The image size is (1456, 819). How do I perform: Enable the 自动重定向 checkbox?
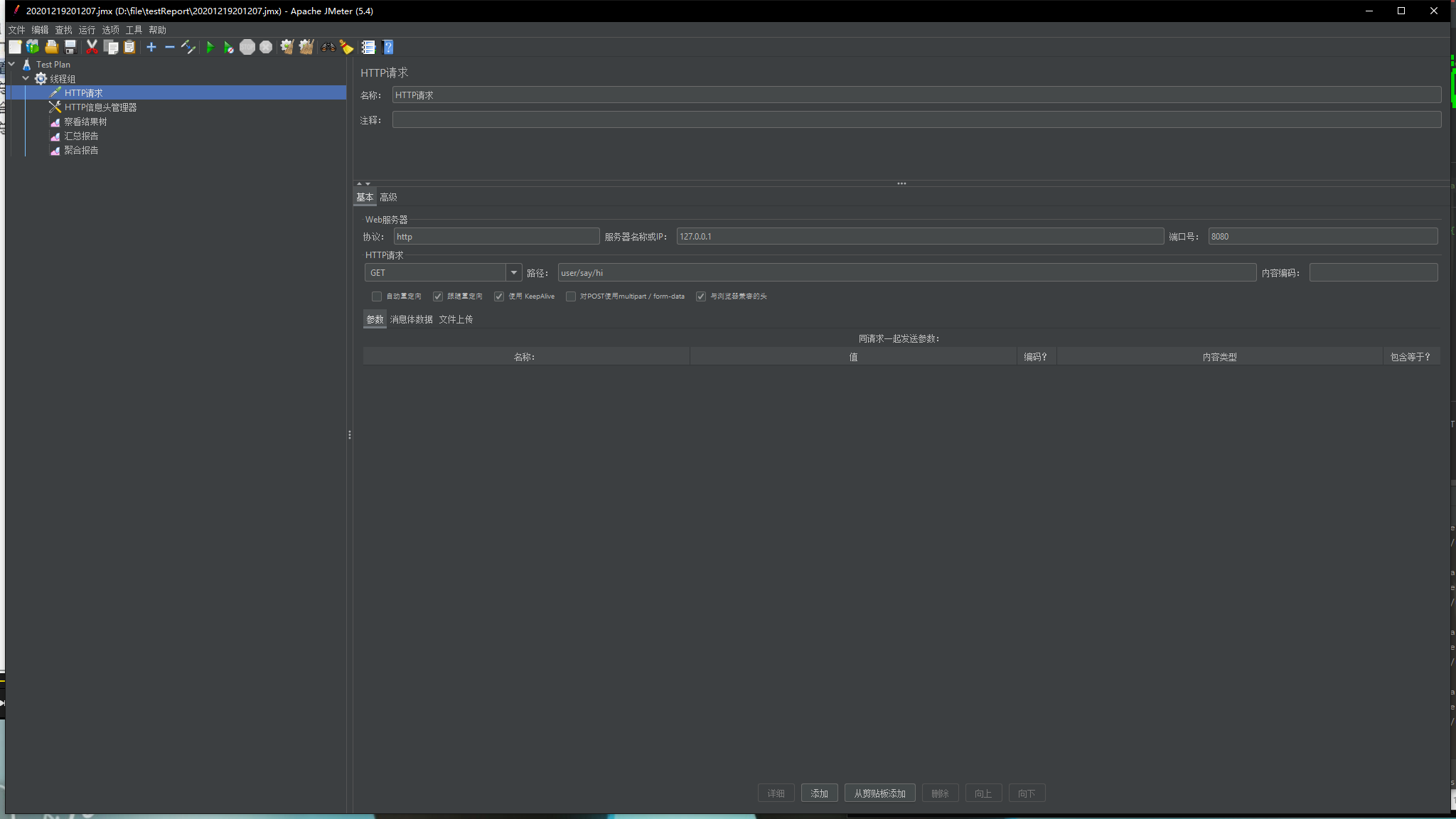tap(377, 296)
